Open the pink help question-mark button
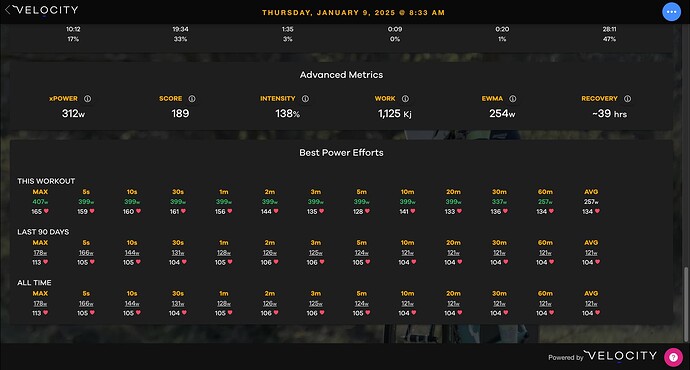This screenshot has width=690, height=370. (x=673, y=357)
